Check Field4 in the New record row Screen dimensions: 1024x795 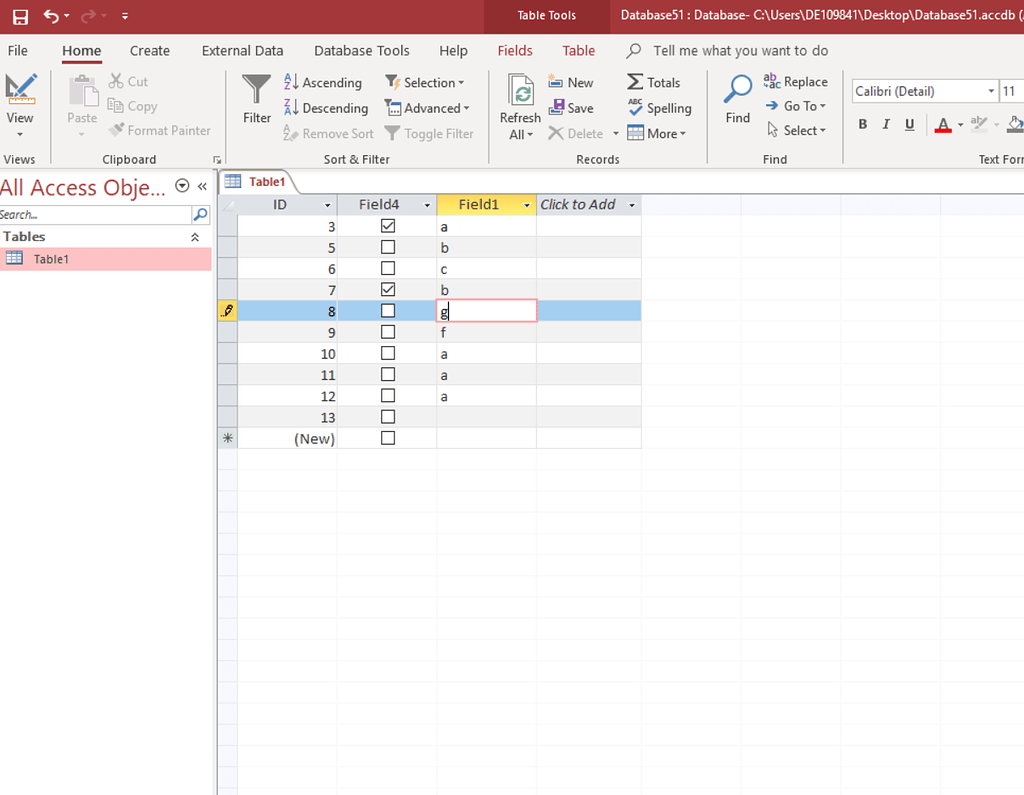pos(387,438)
